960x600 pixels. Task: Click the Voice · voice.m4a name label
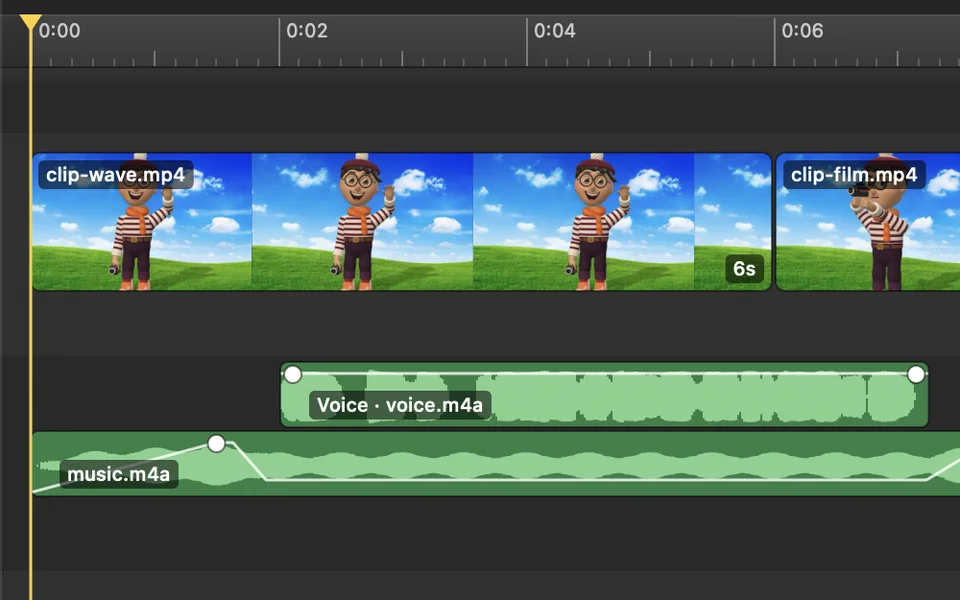pyautogui.click(x=400, y=405)
